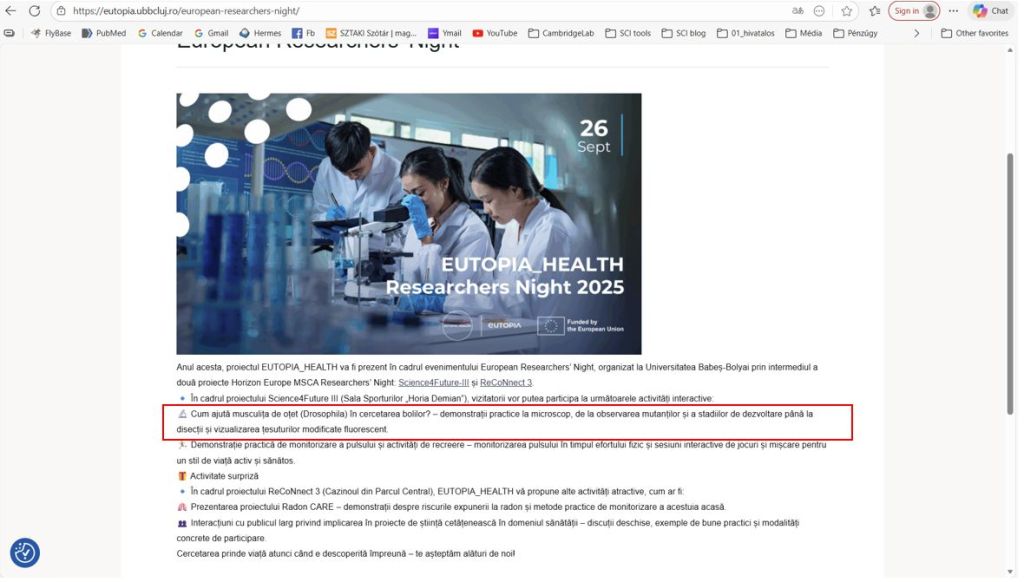Add page to favorites with star icon
Screen dimensions: 1024x582
847,11
